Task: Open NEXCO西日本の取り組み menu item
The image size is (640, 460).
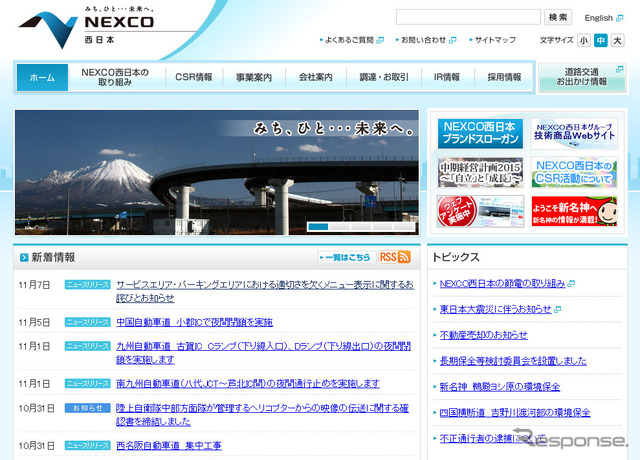Action: click(116, 77)
